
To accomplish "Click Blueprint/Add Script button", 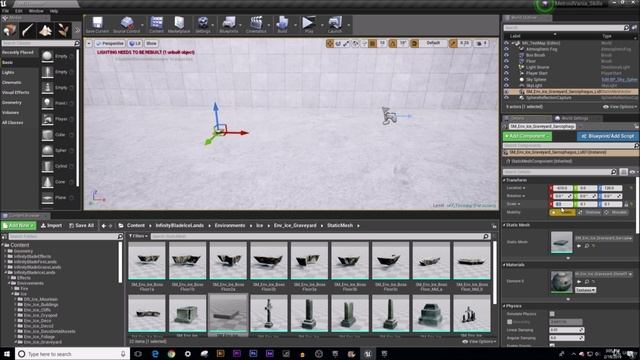I will 608,136.
